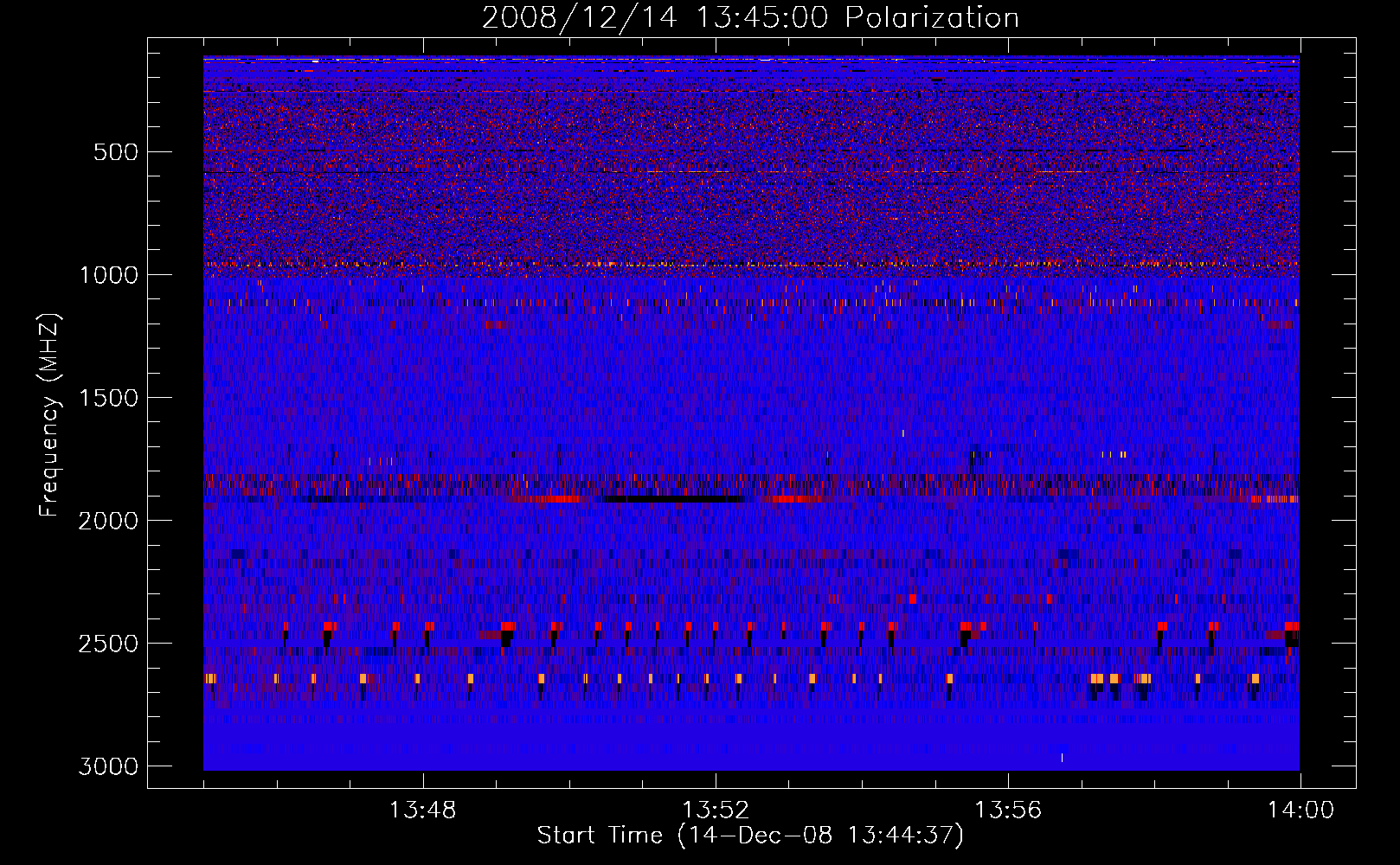
Task: Click the long black band near 1900 MHz
Action: pos(673,499)
